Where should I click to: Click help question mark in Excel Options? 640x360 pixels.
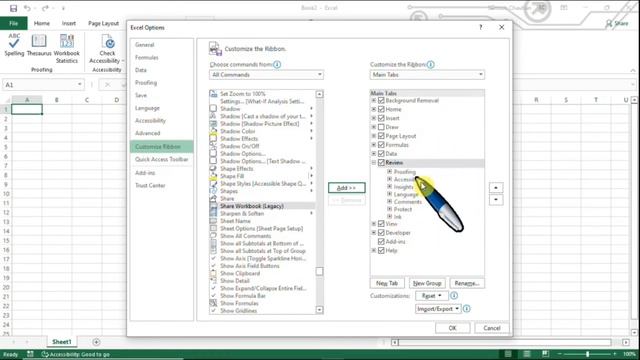click(x=480, y=27)
